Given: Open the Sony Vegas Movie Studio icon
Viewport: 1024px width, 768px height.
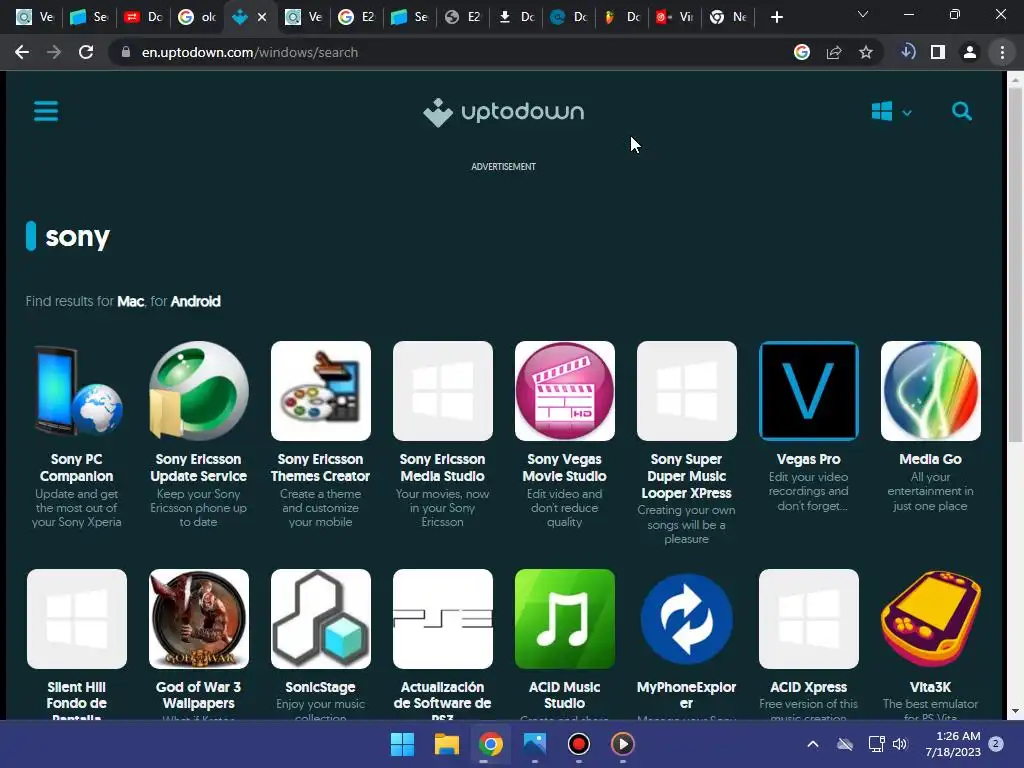Looking at the screenshot, I should (x=565, y=391).
